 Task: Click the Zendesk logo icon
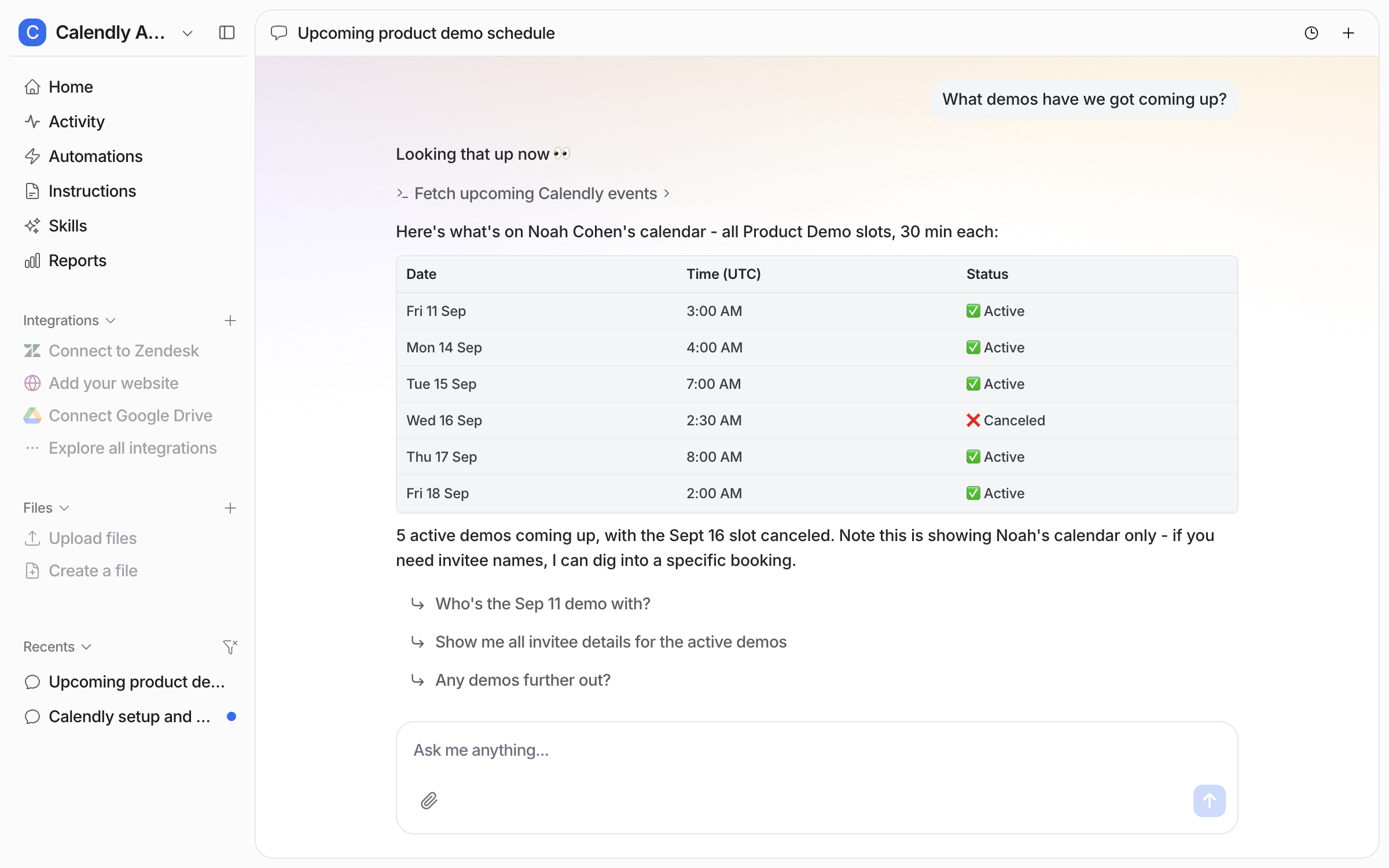pyautogui.click(x=32, y=351)
